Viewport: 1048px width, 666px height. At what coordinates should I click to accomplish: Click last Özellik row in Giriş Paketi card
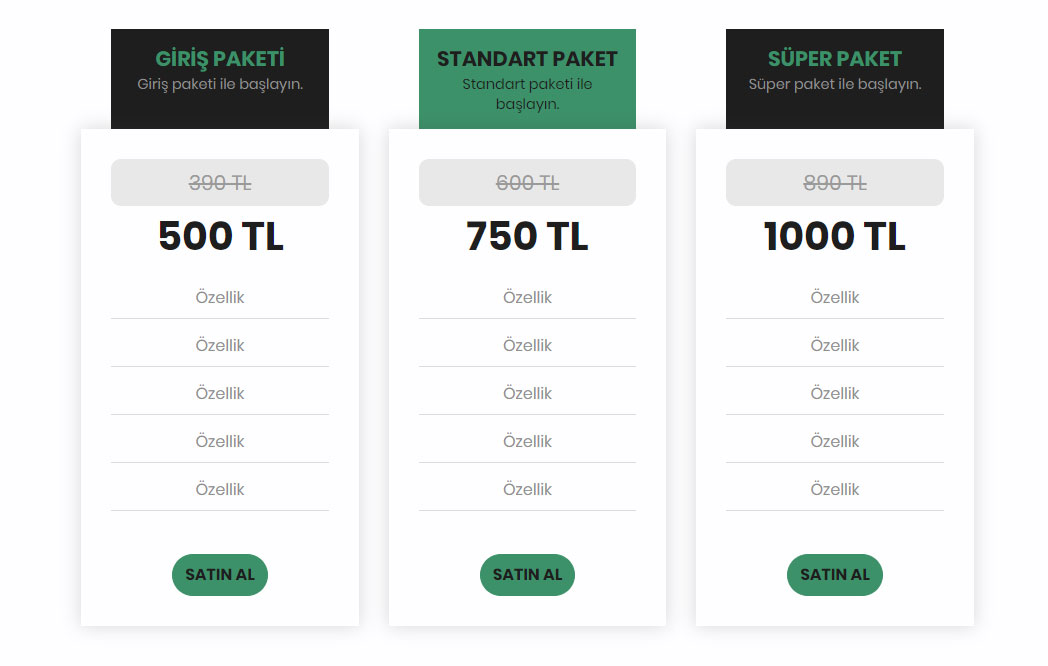click(x=220, y=489)
